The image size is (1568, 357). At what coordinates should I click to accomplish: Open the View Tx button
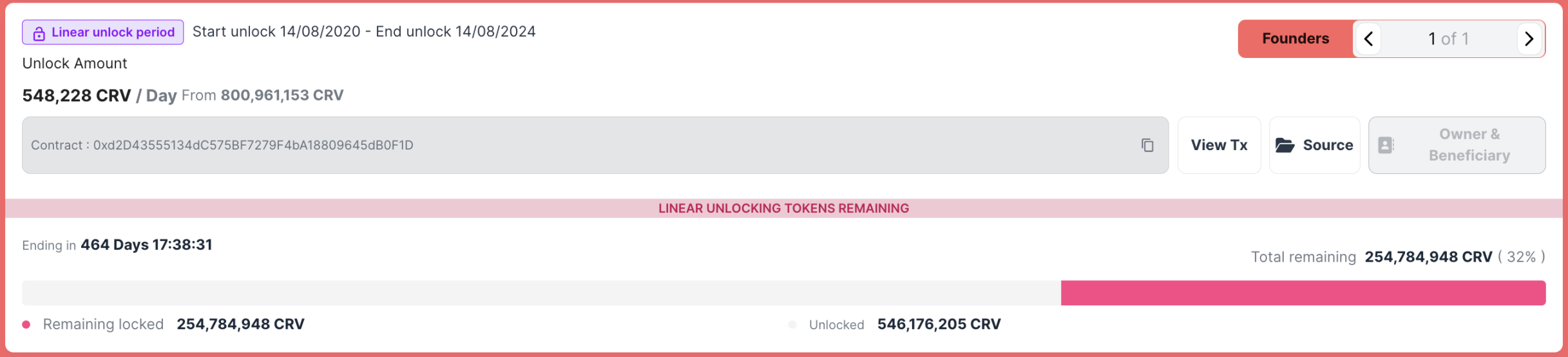point(1219,145)
